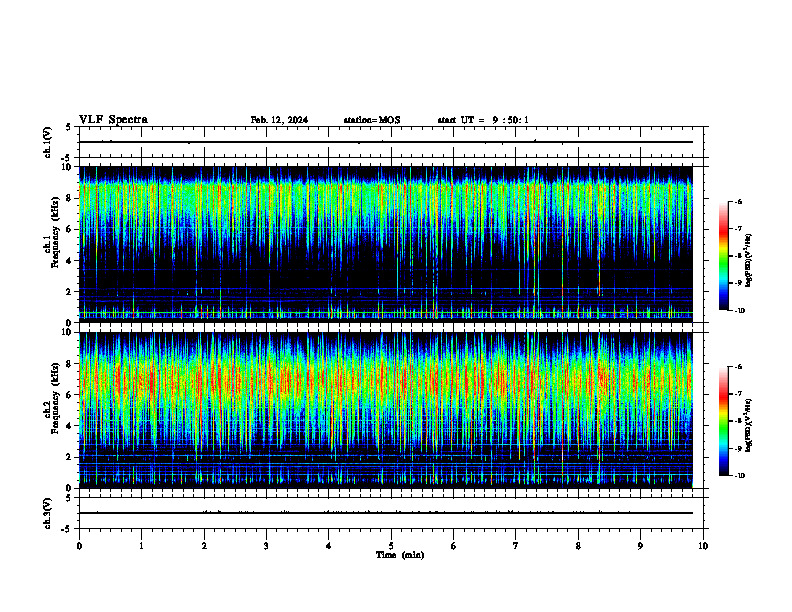Viewport: 792px width, 612px height.
Task: Click the "Time (min)" axis title
Action: click(400, 555)
